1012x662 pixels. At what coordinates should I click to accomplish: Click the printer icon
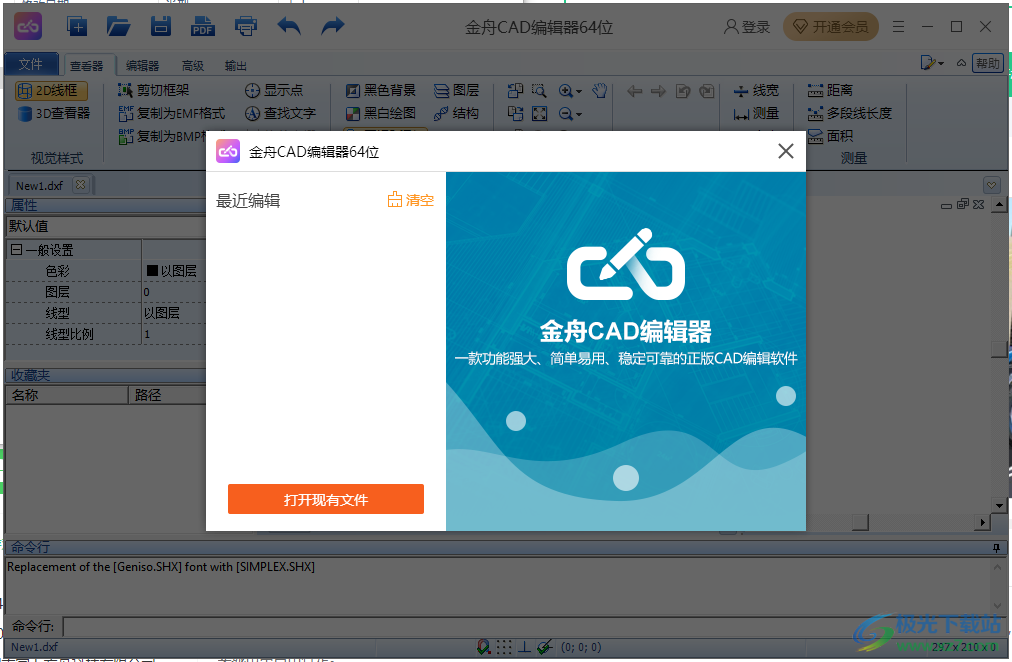click(x=246, y=26)
